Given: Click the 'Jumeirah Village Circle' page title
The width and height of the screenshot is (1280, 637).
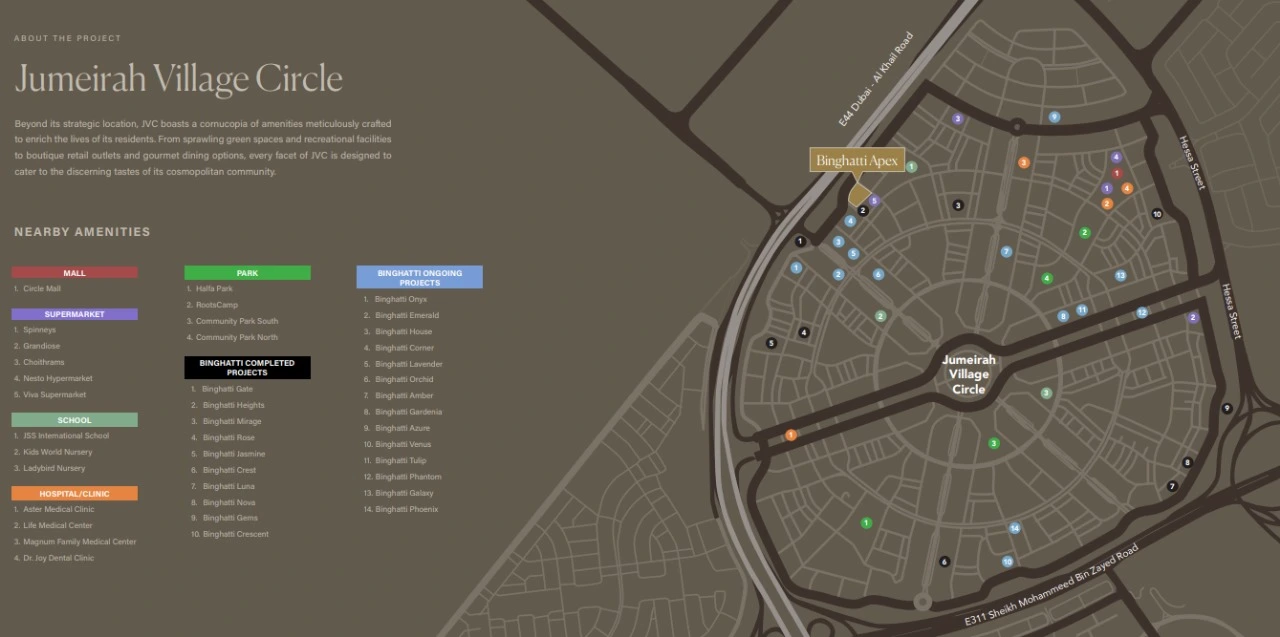Looking at the screenshot, I should tap(179, 79).
